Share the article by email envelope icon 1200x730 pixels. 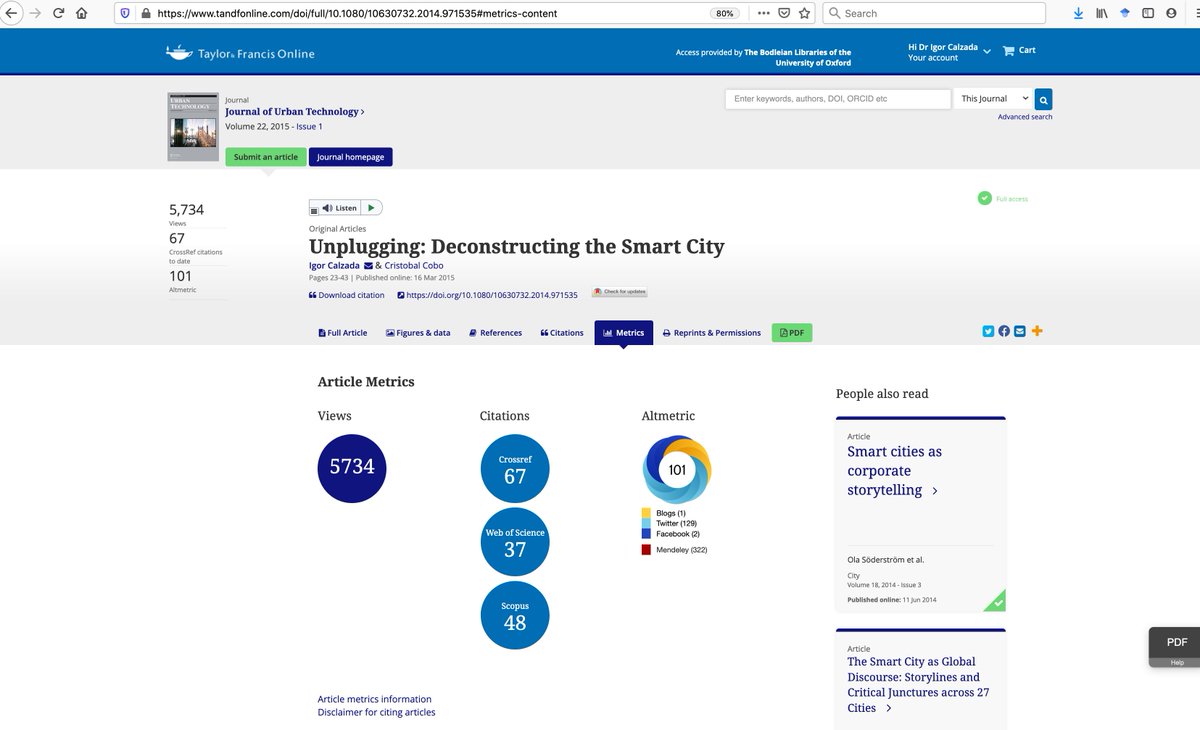1020,331
